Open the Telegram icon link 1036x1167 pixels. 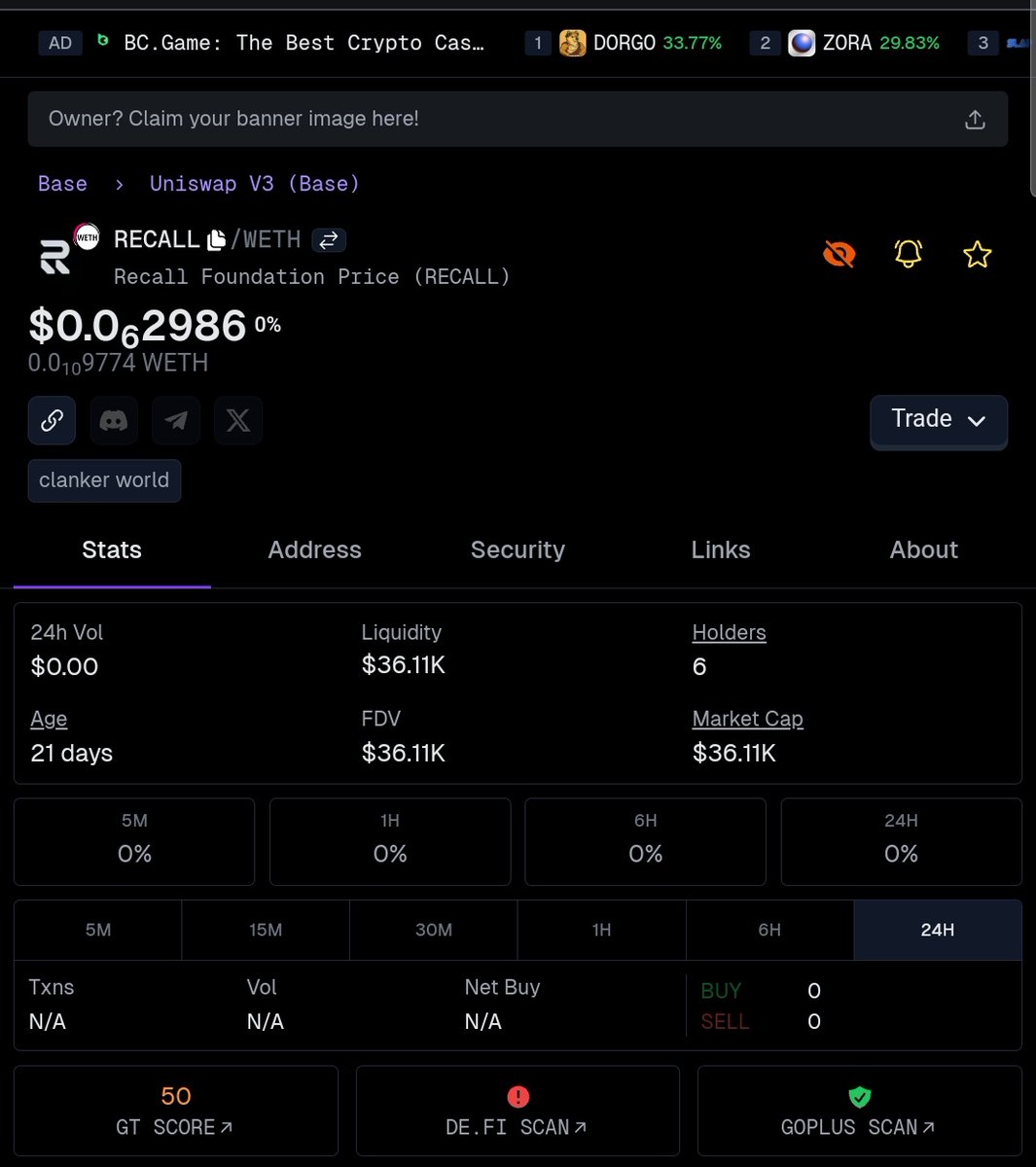point(176,420)
